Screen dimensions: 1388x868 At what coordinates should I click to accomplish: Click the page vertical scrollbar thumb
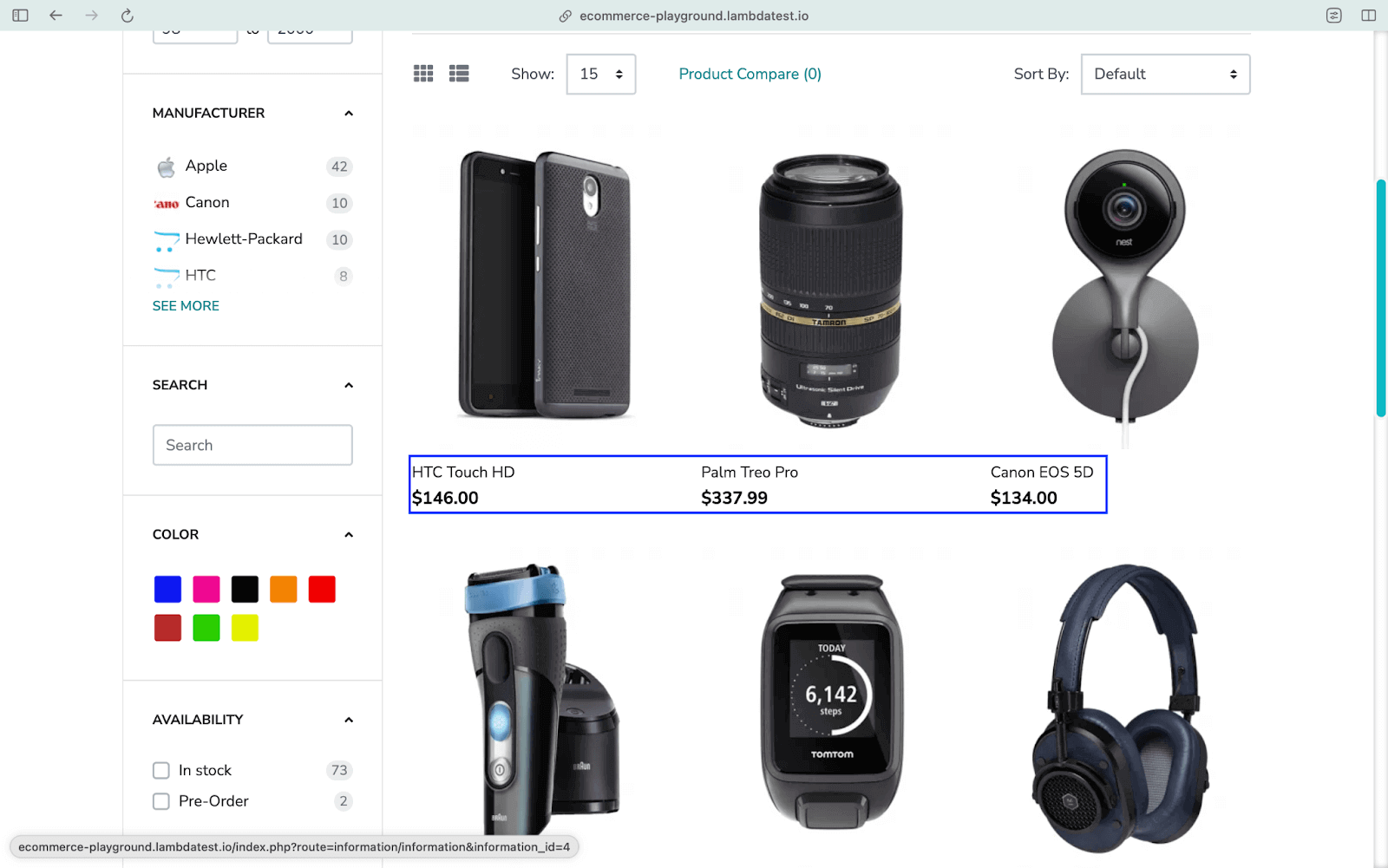point(1380,298)
